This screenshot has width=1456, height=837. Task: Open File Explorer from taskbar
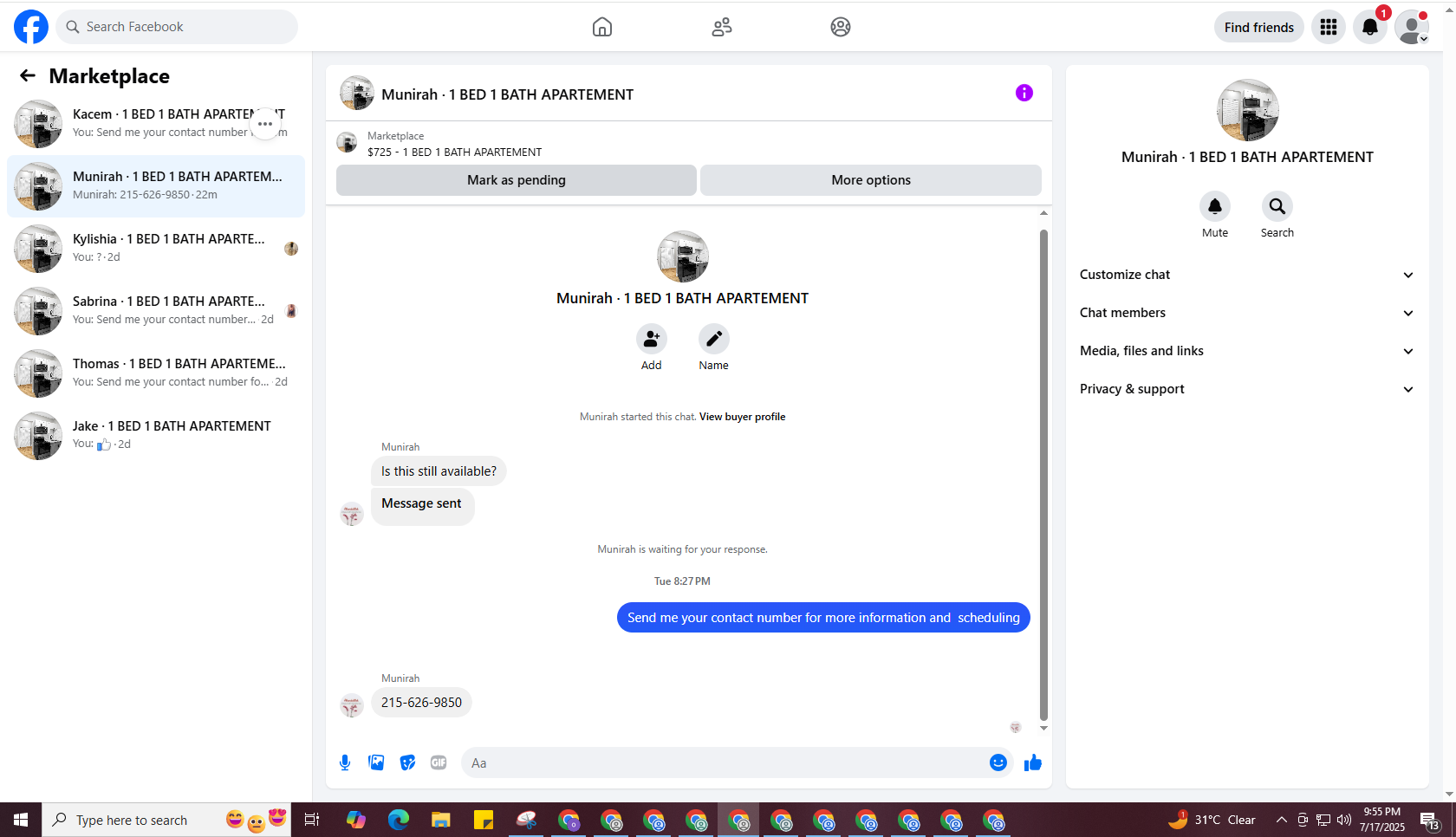click(x=441, y=820)
